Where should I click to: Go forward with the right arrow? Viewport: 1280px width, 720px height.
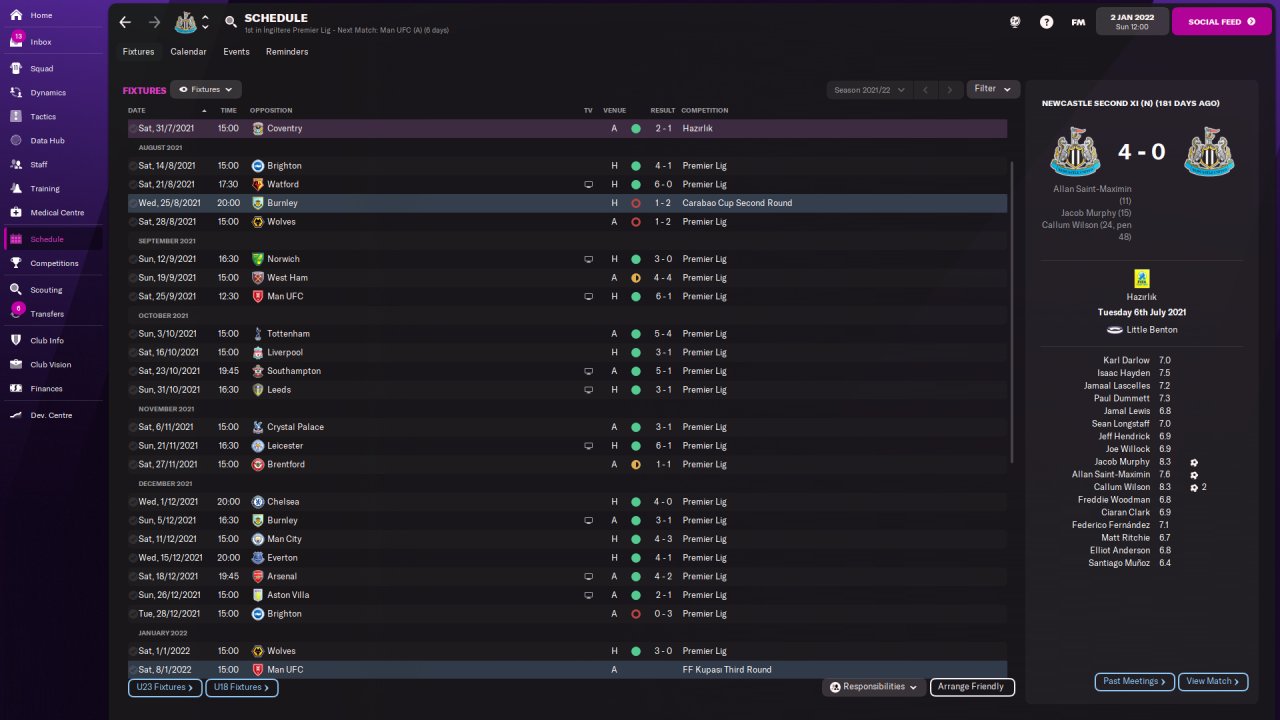coord(154,22)
